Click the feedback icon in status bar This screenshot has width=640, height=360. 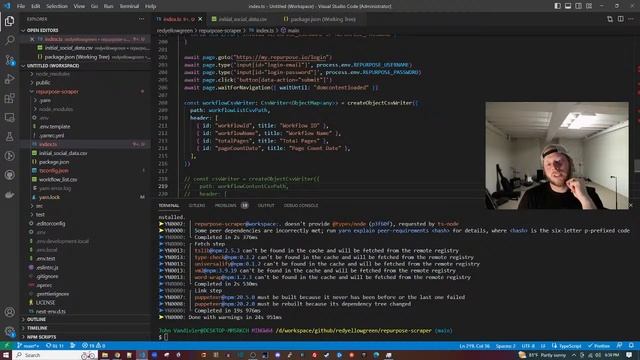click(x=620, y=345)
